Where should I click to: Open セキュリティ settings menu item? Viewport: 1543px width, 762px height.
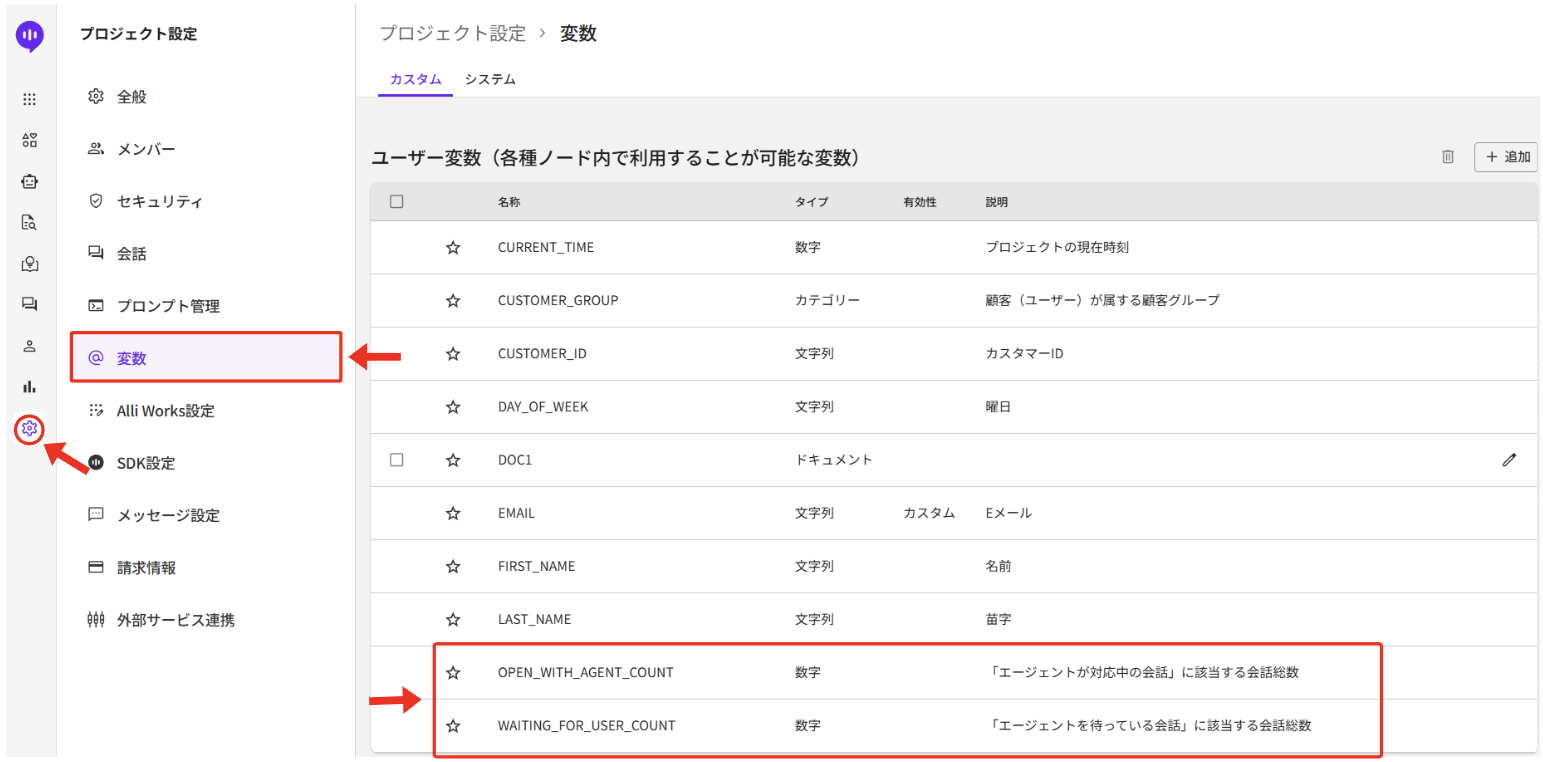(159, 202)
